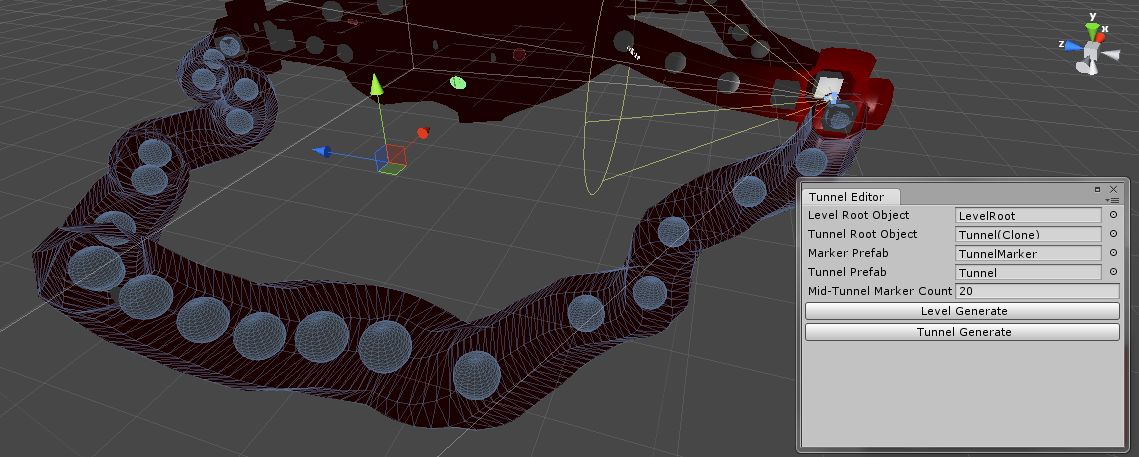The height and width of the screenshot is (457, 1139).
Task: Pick object for Level Root Object field
Action: (x=1113, y=215)
